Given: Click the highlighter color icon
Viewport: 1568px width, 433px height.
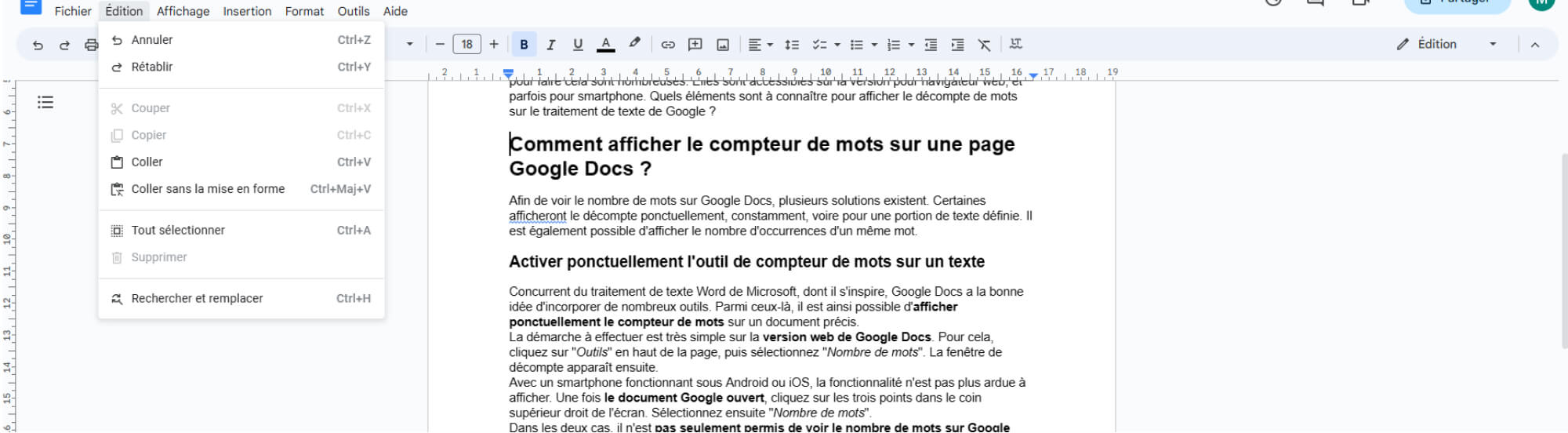Looking at the screenshot, I should pos(634,44).
